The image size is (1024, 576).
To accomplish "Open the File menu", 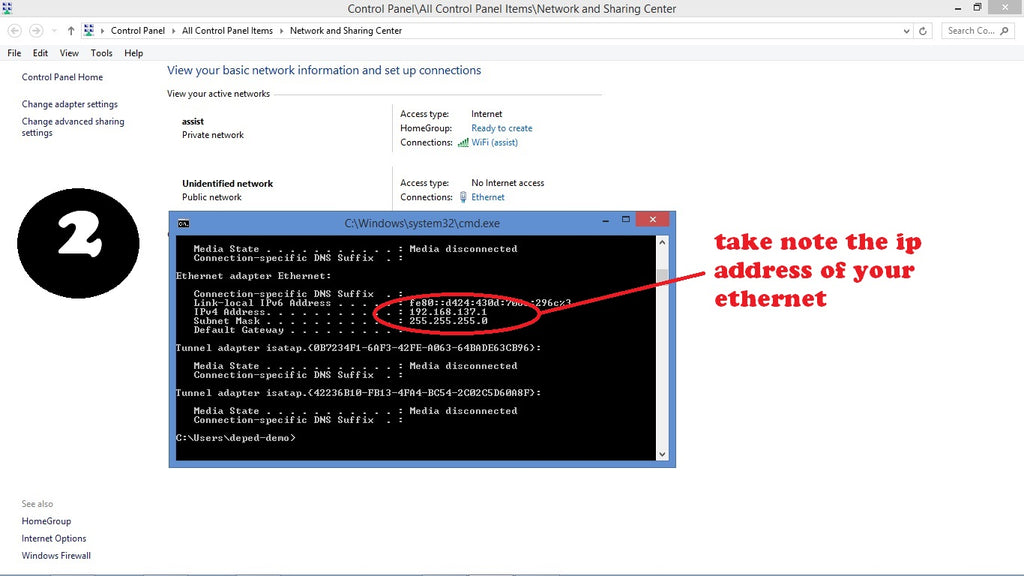I will click(14, 53).
